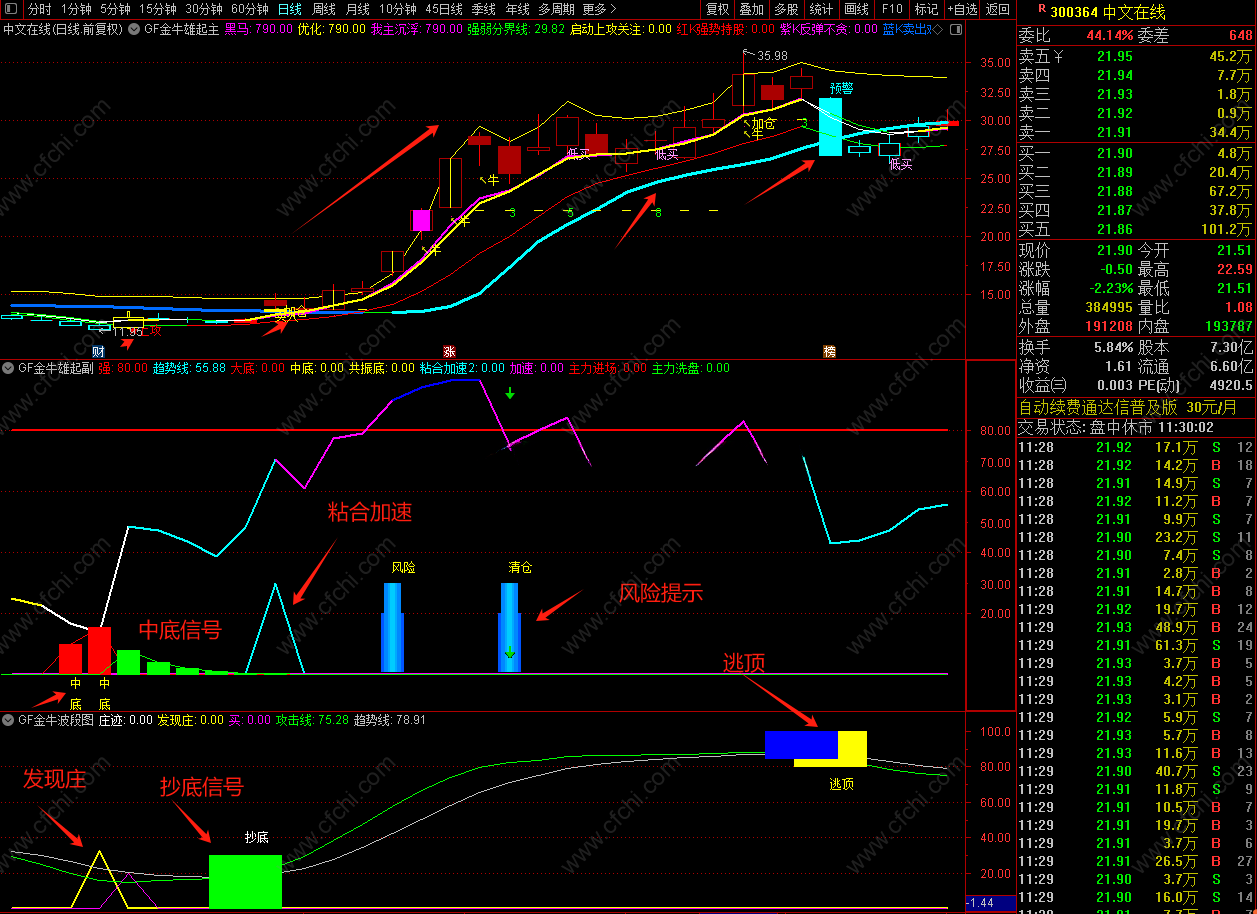Click the 抄底 green signal block
The height and width of the screenshot is (914, 1257).
[245, 881]
